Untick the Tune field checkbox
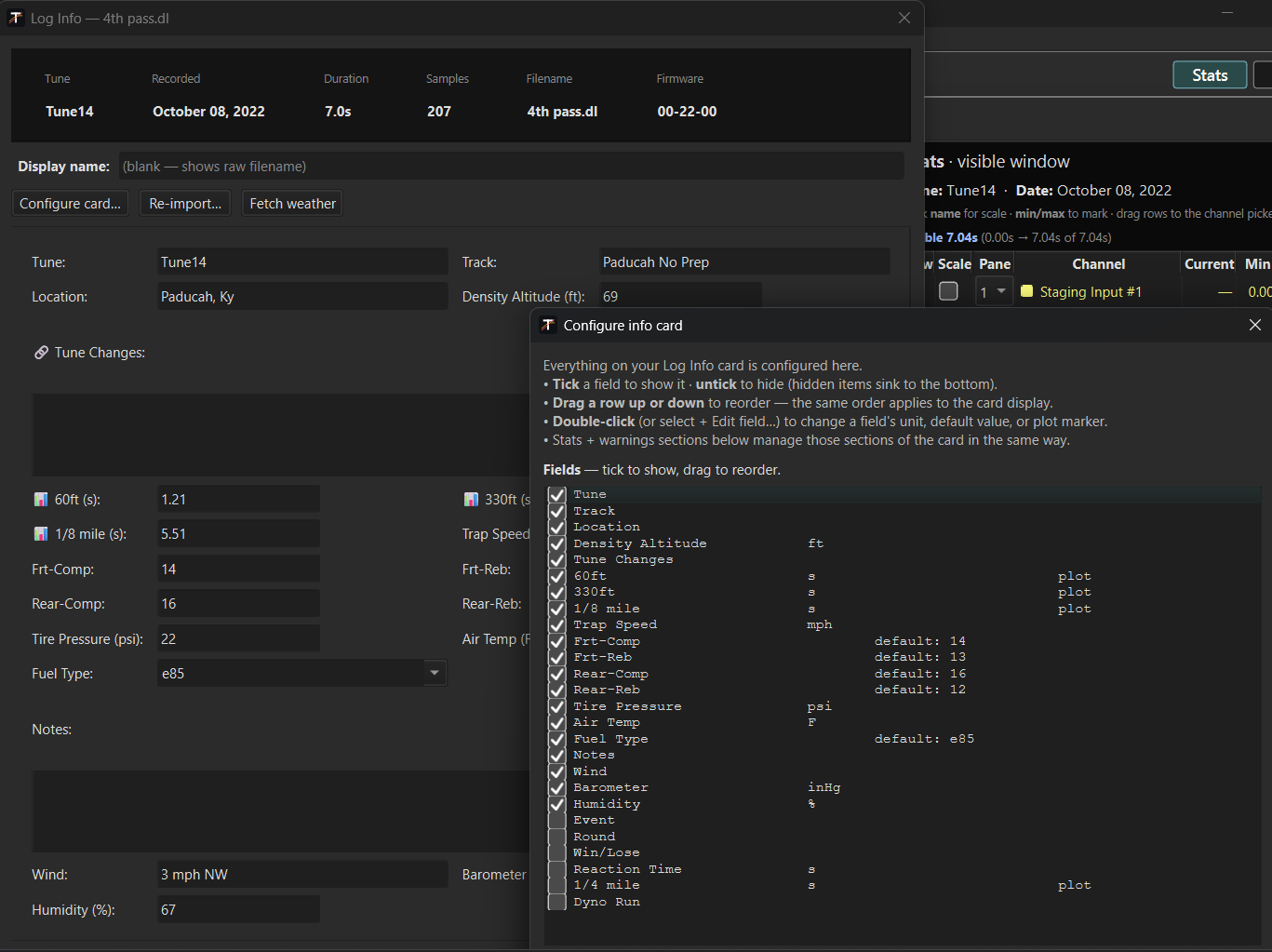Screen dimensions: 1272x952 (557, 495)
